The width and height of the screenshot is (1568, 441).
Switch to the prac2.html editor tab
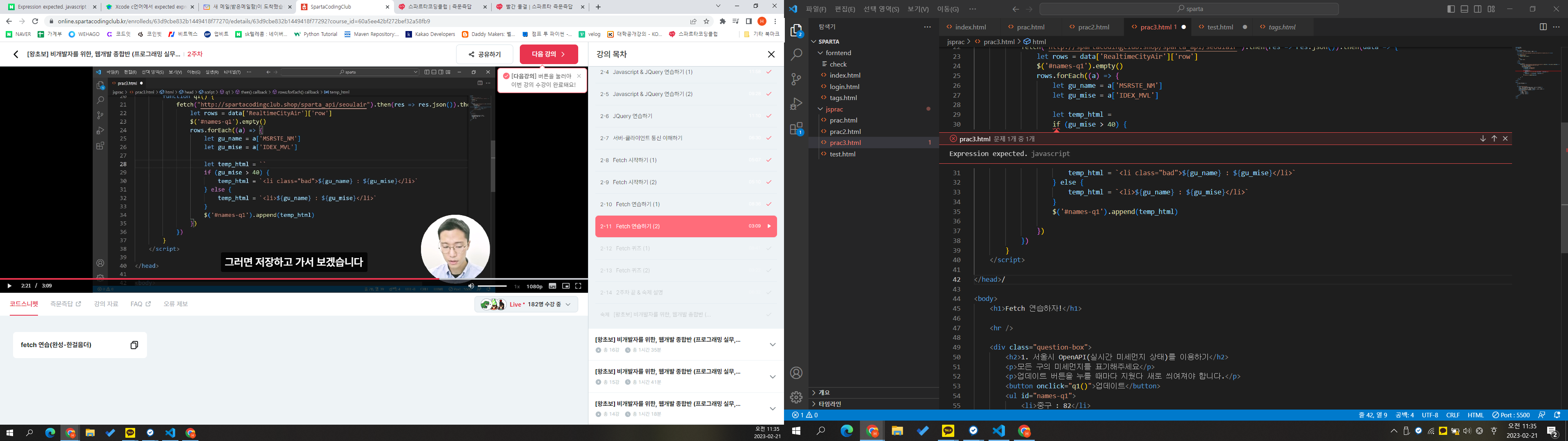[1093, 27]
